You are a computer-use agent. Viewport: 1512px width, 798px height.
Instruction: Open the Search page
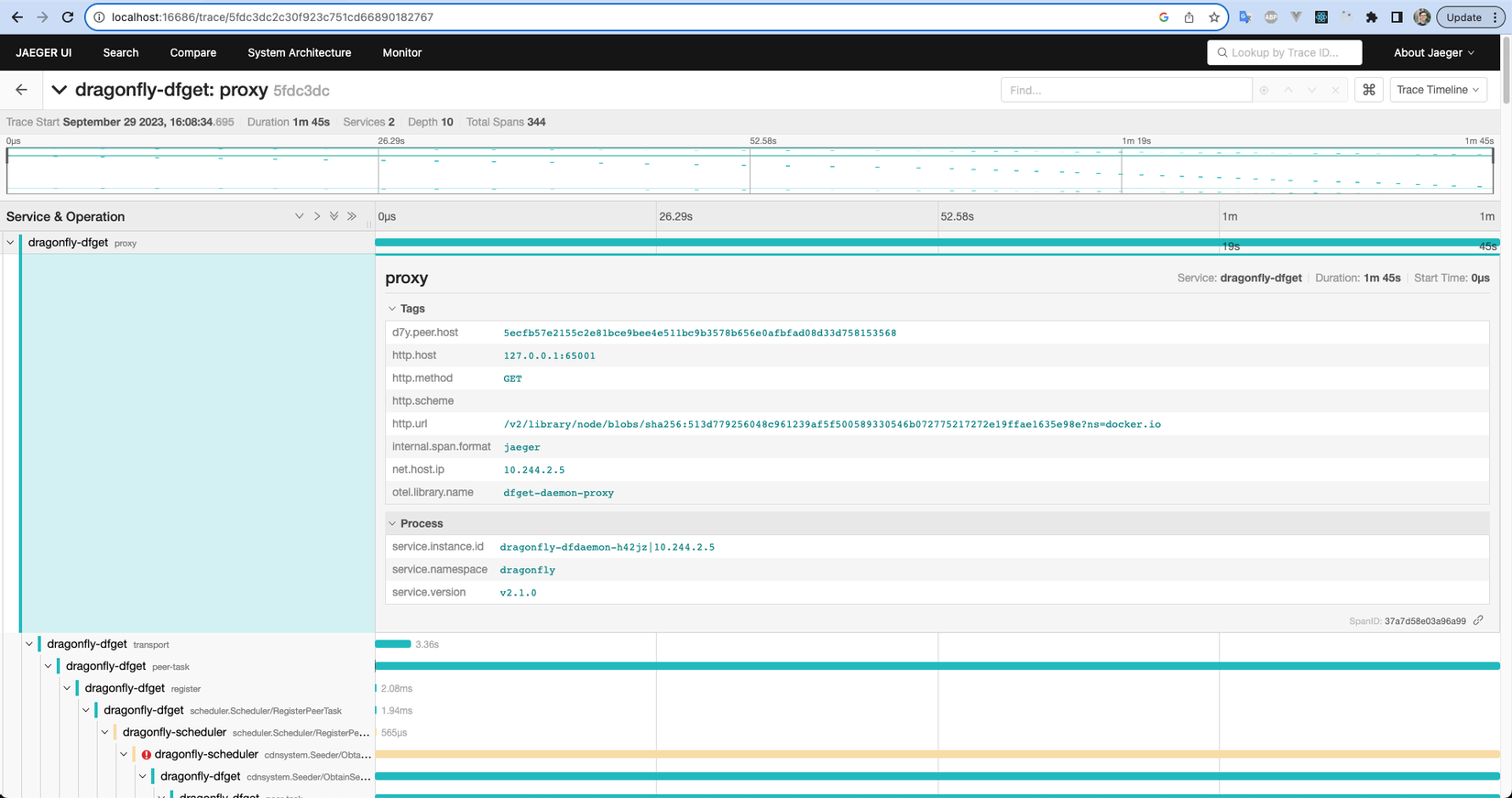click(121, 52)
